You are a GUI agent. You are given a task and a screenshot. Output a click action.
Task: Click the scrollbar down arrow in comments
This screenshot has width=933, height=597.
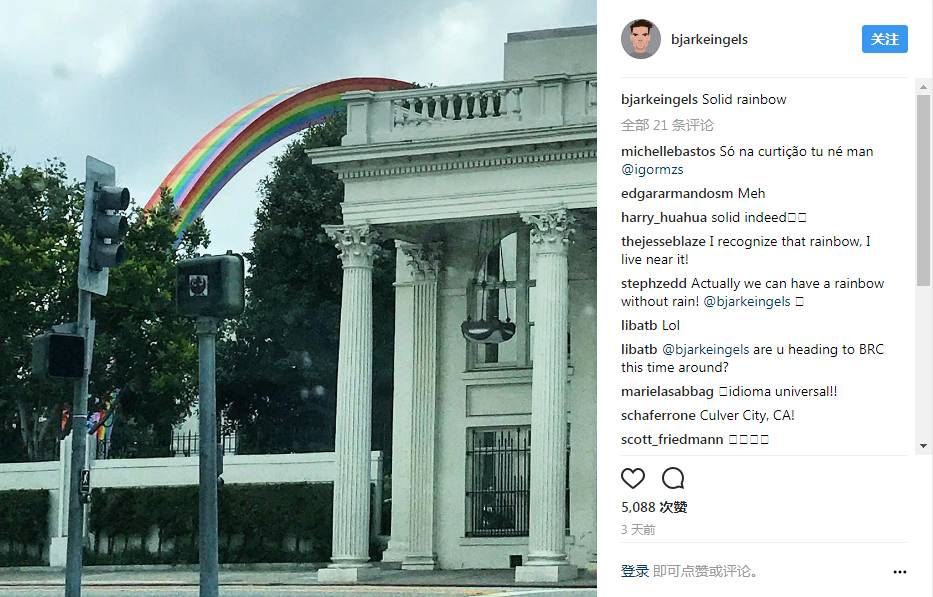pos(923,446)
